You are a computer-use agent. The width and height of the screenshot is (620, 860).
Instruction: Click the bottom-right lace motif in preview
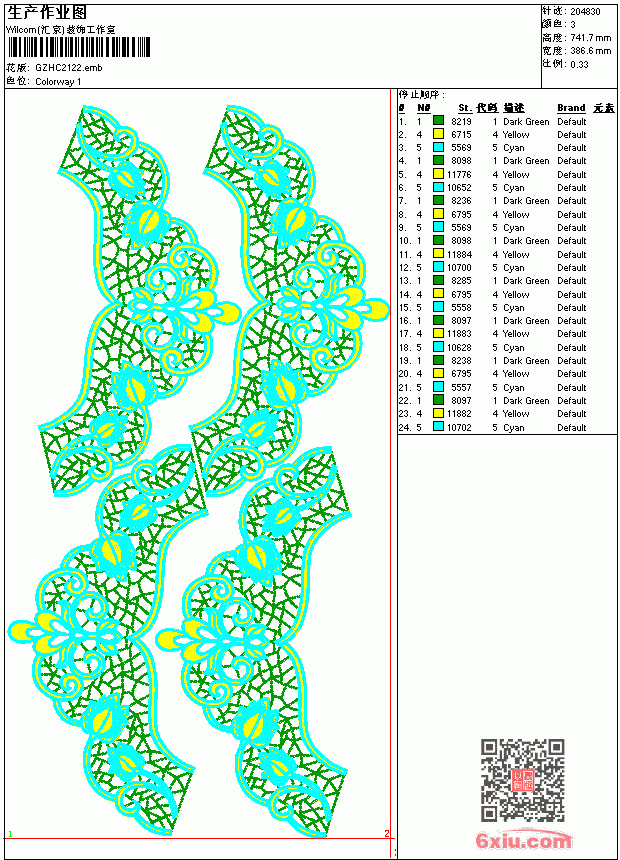tap(255, 642)
